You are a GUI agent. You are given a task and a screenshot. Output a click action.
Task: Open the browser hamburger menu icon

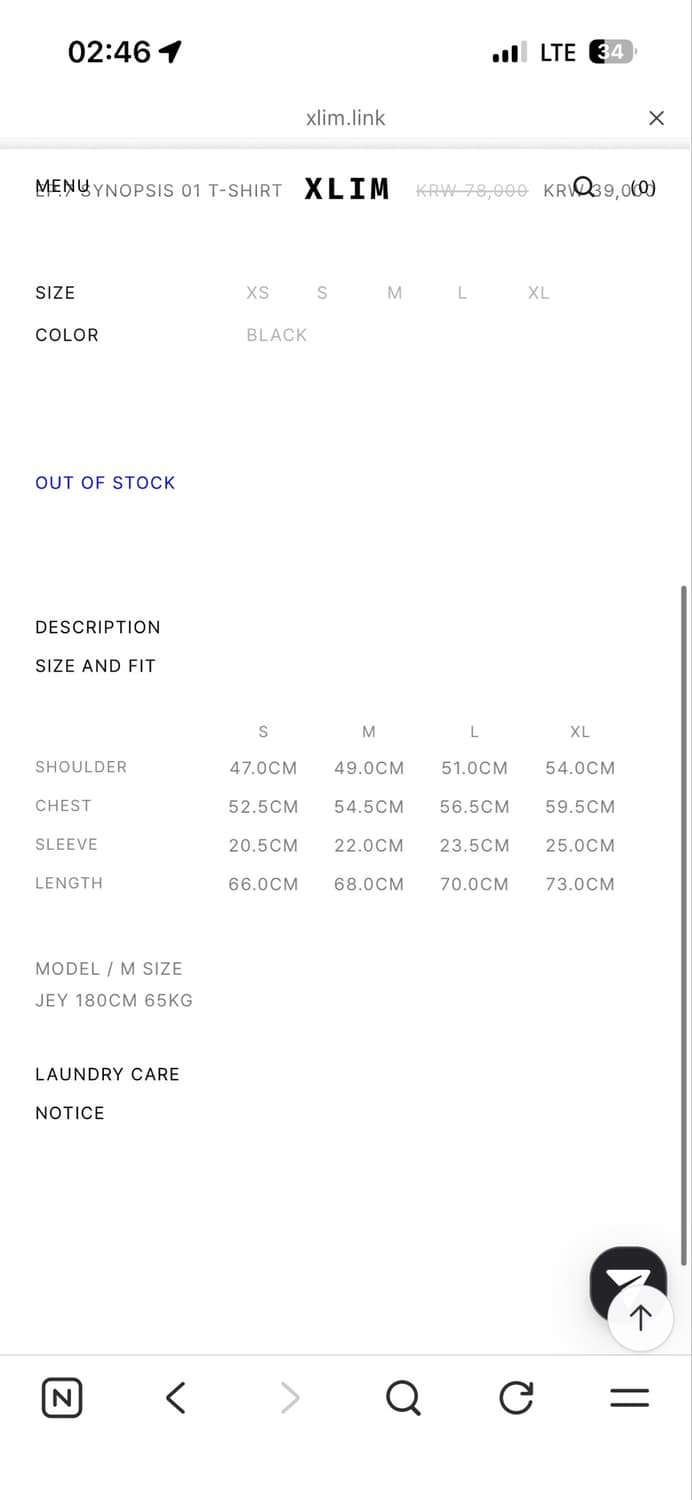click(630, 1398)
